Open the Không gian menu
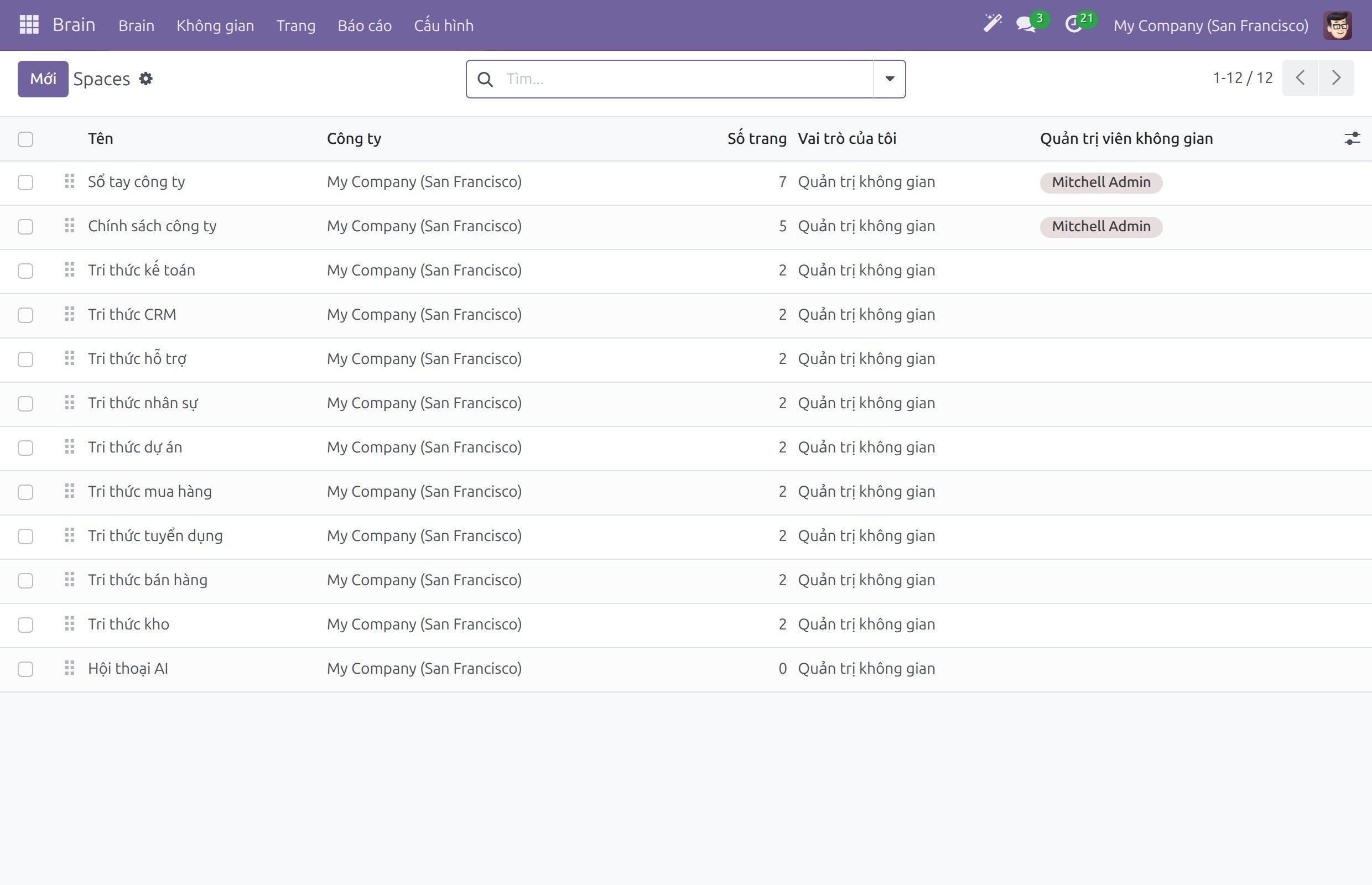The image size is (1372, 885). 215,25
